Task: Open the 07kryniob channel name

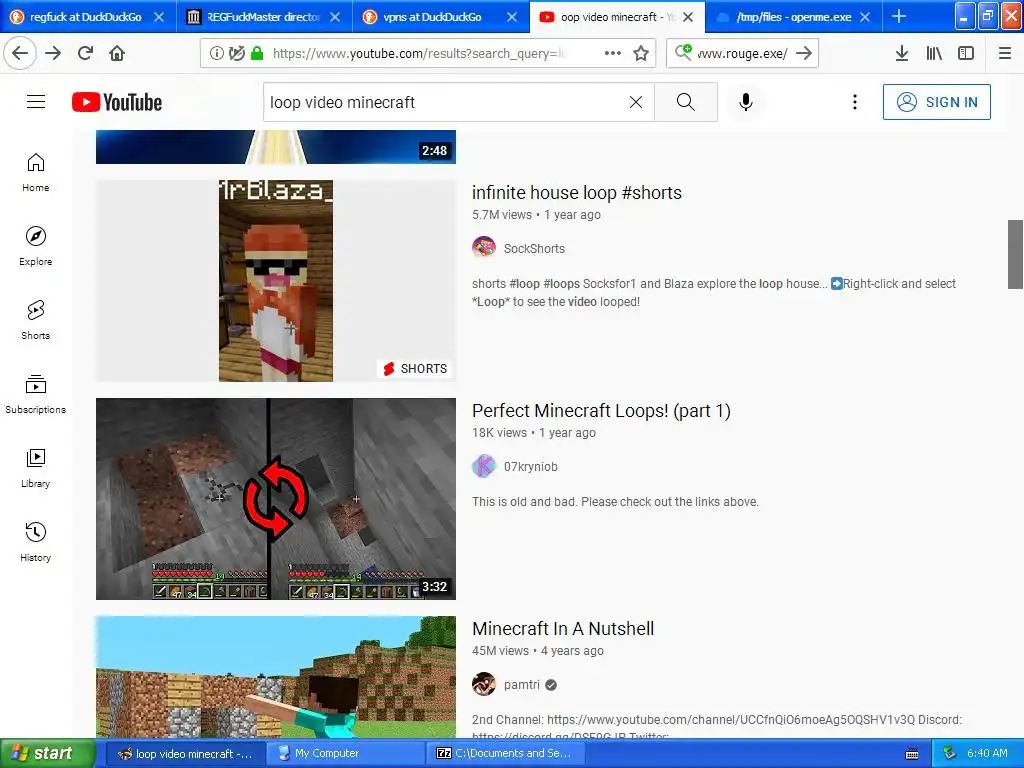Action: point(530,466)
